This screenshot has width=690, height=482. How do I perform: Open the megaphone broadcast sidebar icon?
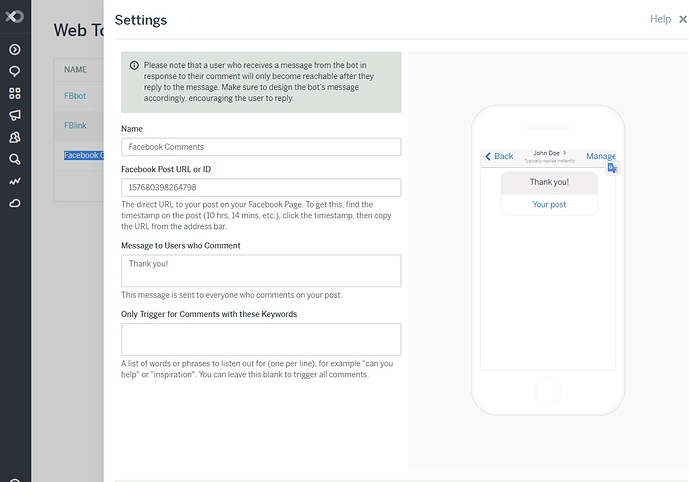point(15,115)
